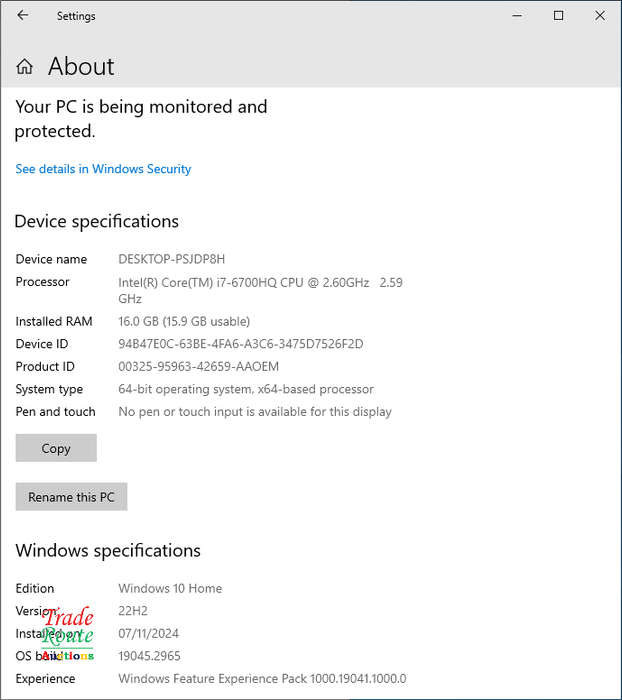
Task: Copy device specifications with Copy button
Action: (x=56, y=448)
